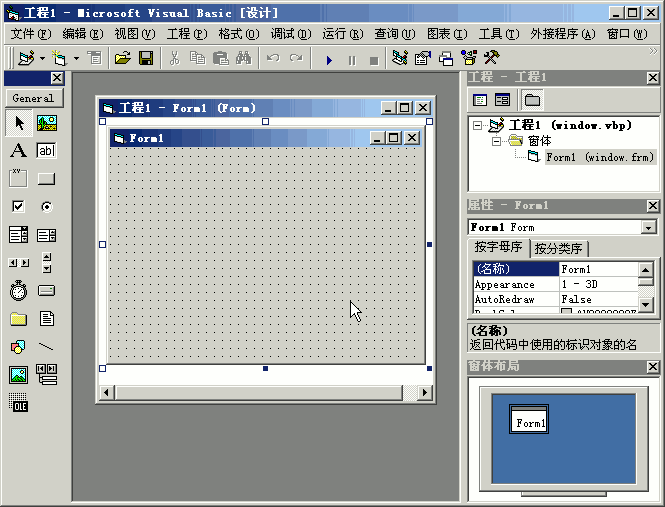The width and height of the screenshot is (665, 507).
Task: Open the Toolbox via hammer-wrench icon
Action: 490,59
